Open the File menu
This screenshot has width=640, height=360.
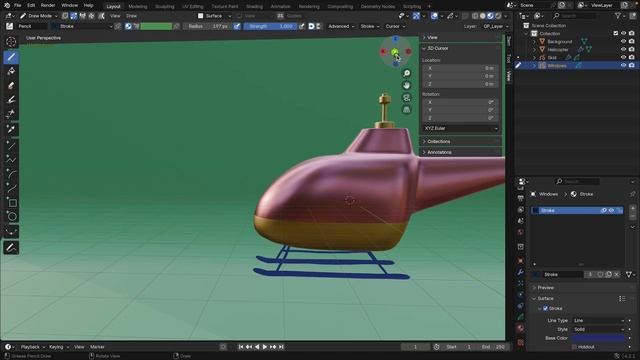[x=18, y=5]
